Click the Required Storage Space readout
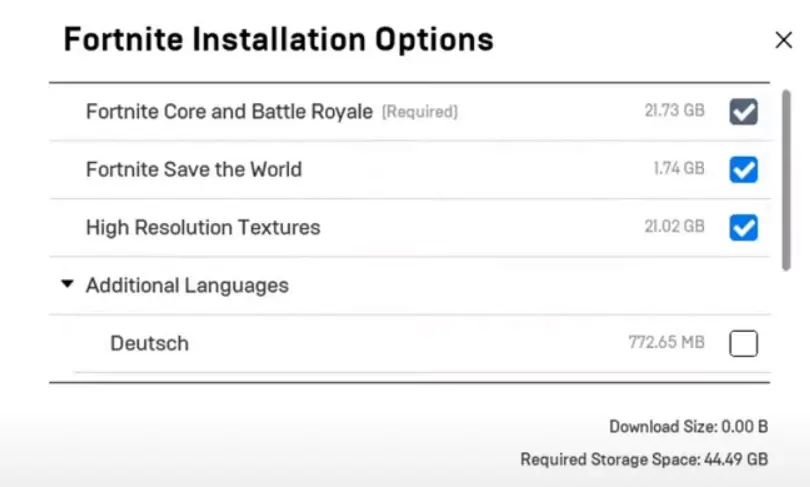This screenshot has width=810, height=487. coord(644,460)
